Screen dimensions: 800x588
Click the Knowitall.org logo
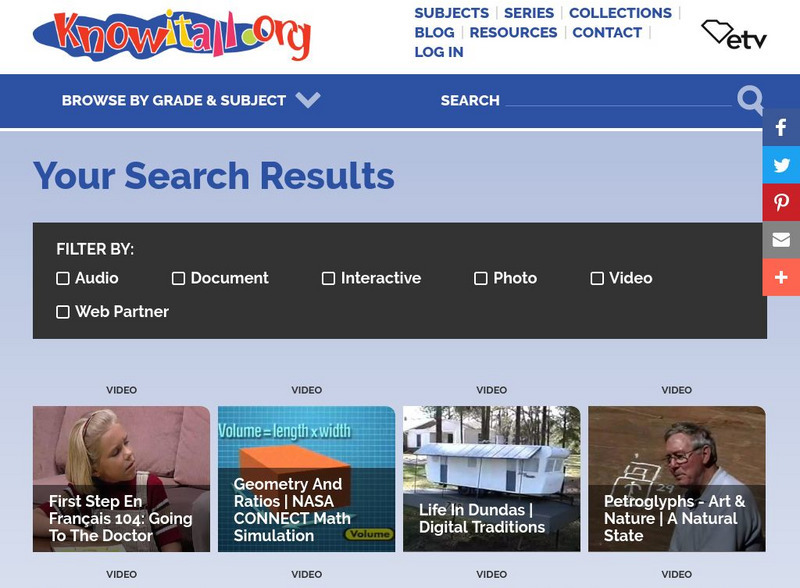pos(171,36)
